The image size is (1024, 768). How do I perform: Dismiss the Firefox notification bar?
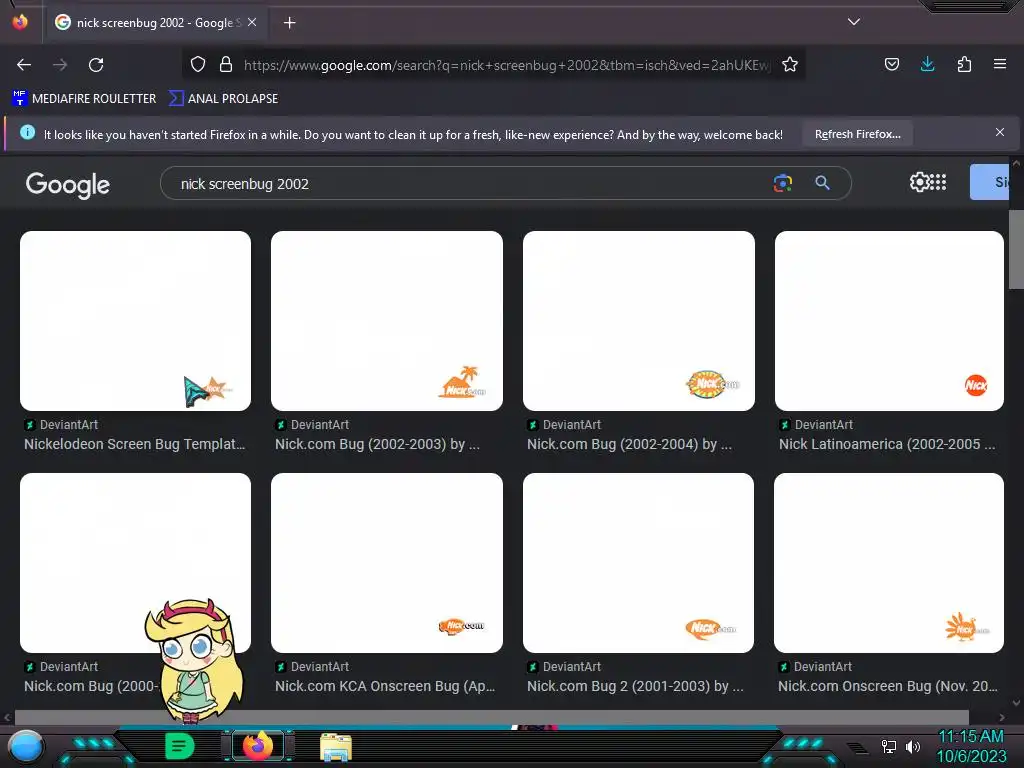[999, 133]
